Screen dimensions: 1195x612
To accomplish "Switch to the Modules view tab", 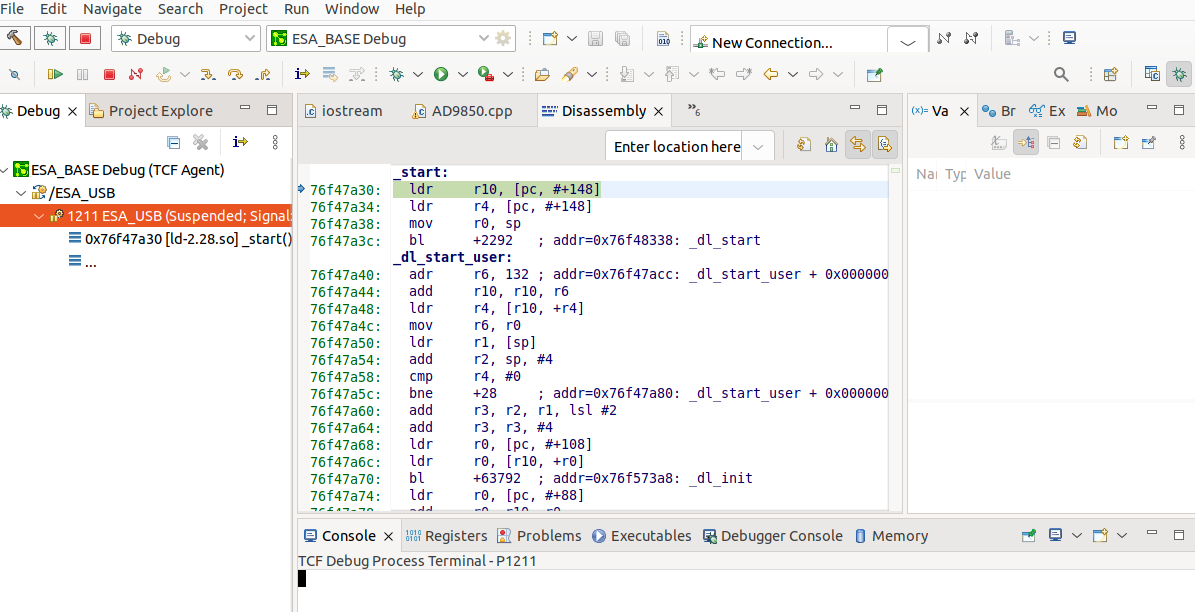I will click(x=1097, y=111).
